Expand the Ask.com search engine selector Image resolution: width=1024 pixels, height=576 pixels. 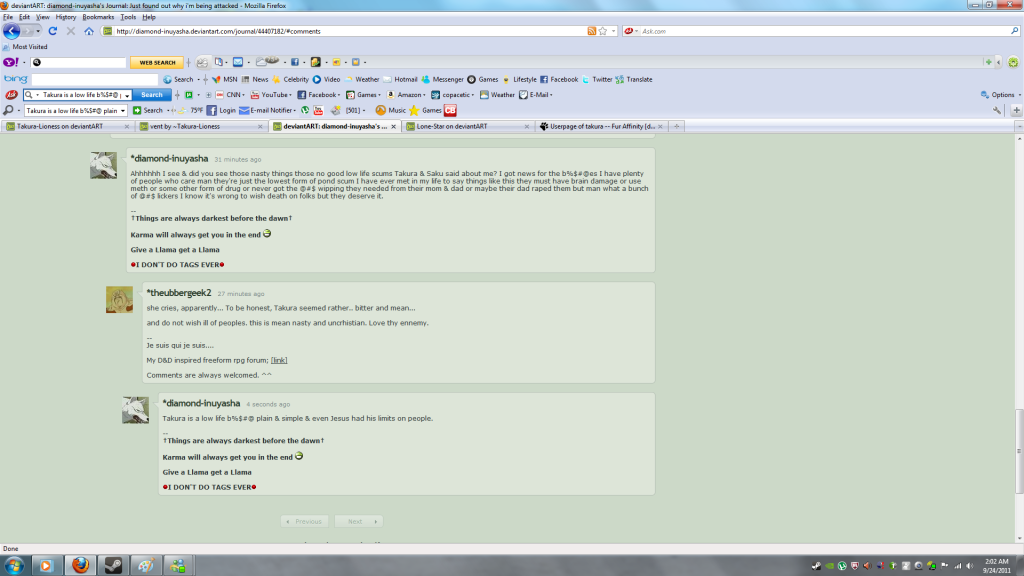631,31
